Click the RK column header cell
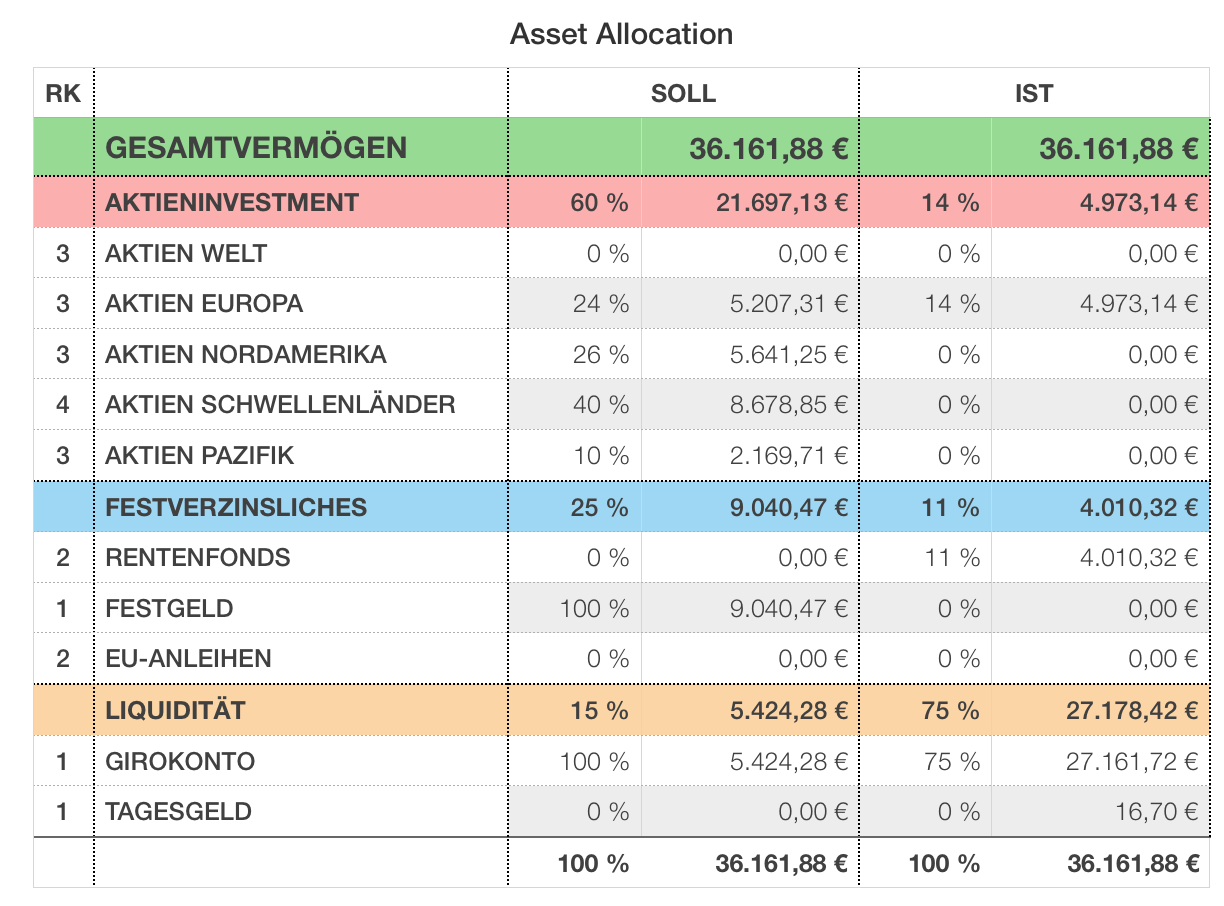The height and width of the screenshot is (906, 1224). click(x=63, y=94)
